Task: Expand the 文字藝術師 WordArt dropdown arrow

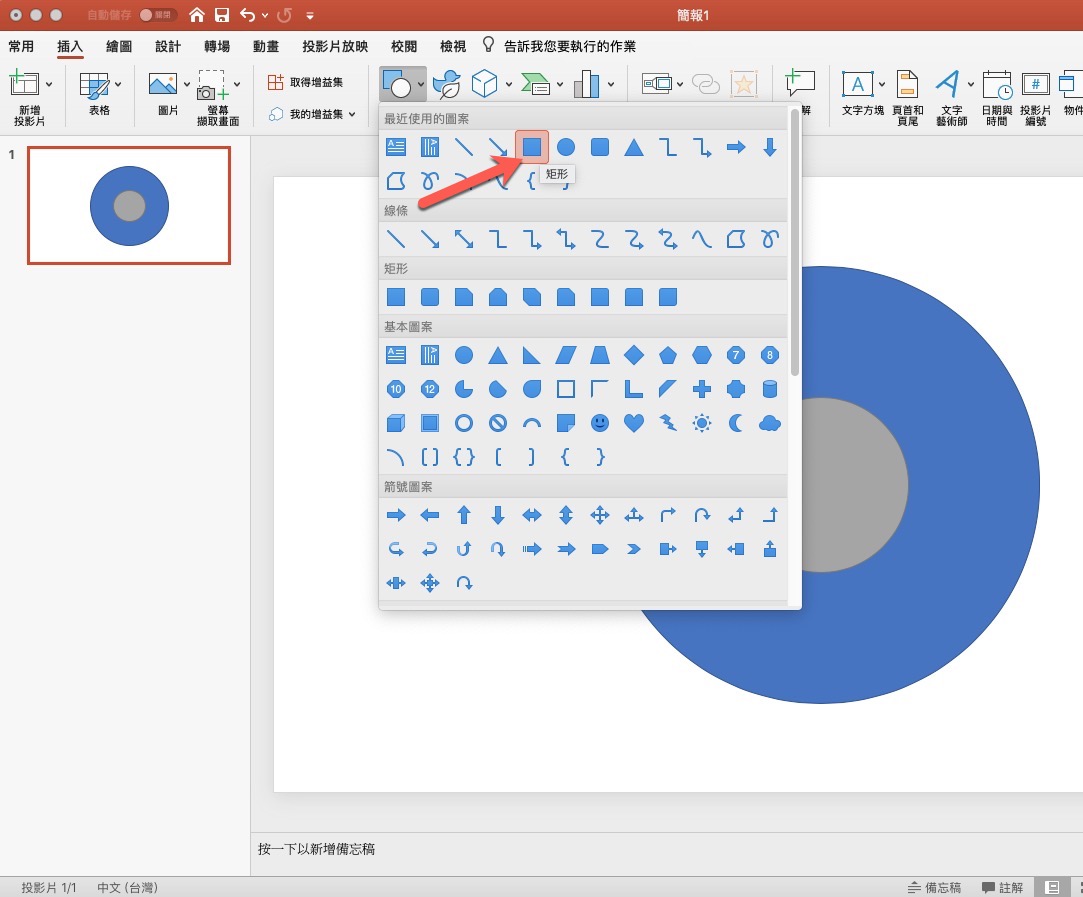Action: [x=970, y=84]
